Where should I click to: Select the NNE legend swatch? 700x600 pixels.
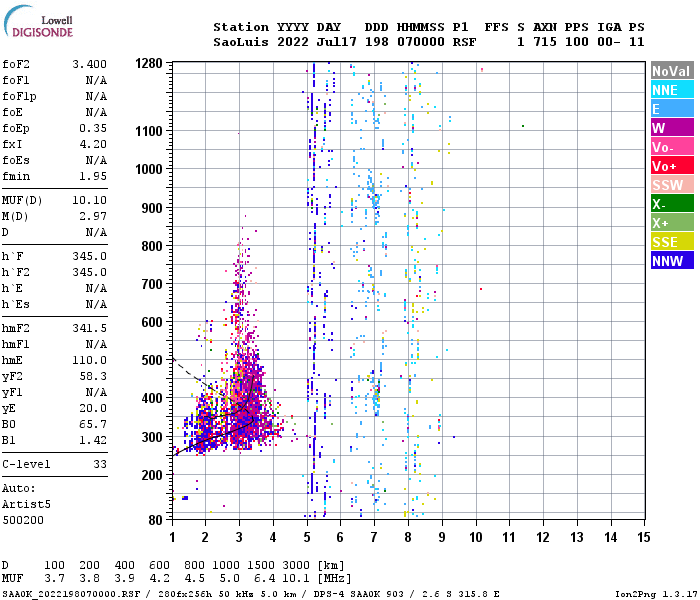[672, 90]
